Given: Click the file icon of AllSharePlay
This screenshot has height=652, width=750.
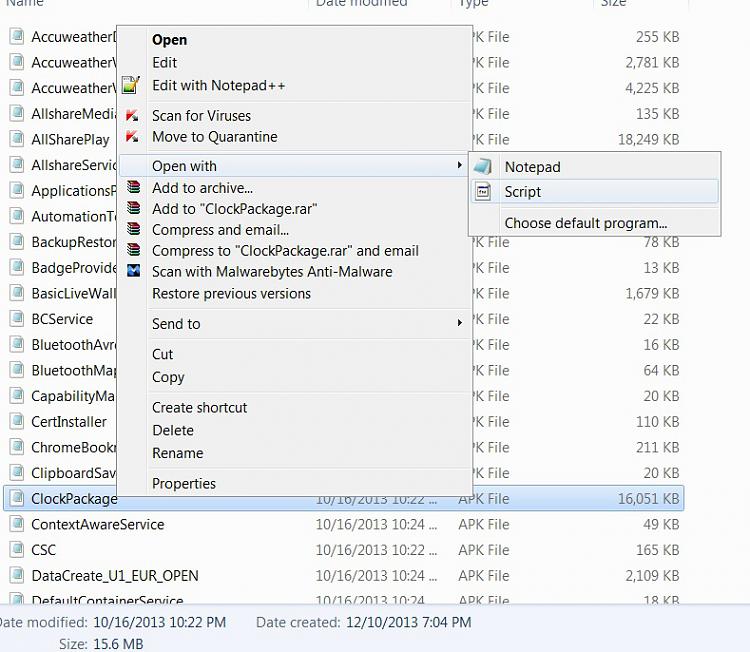Looking at the screenshot, I should click(x=17, y=139).
